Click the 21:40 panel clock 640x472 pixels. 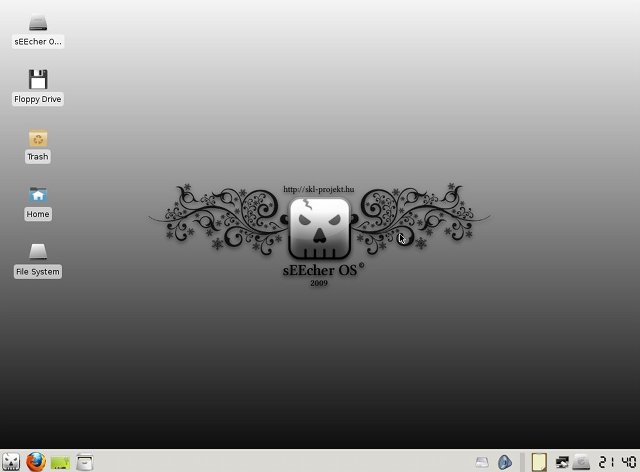[618, 462]
